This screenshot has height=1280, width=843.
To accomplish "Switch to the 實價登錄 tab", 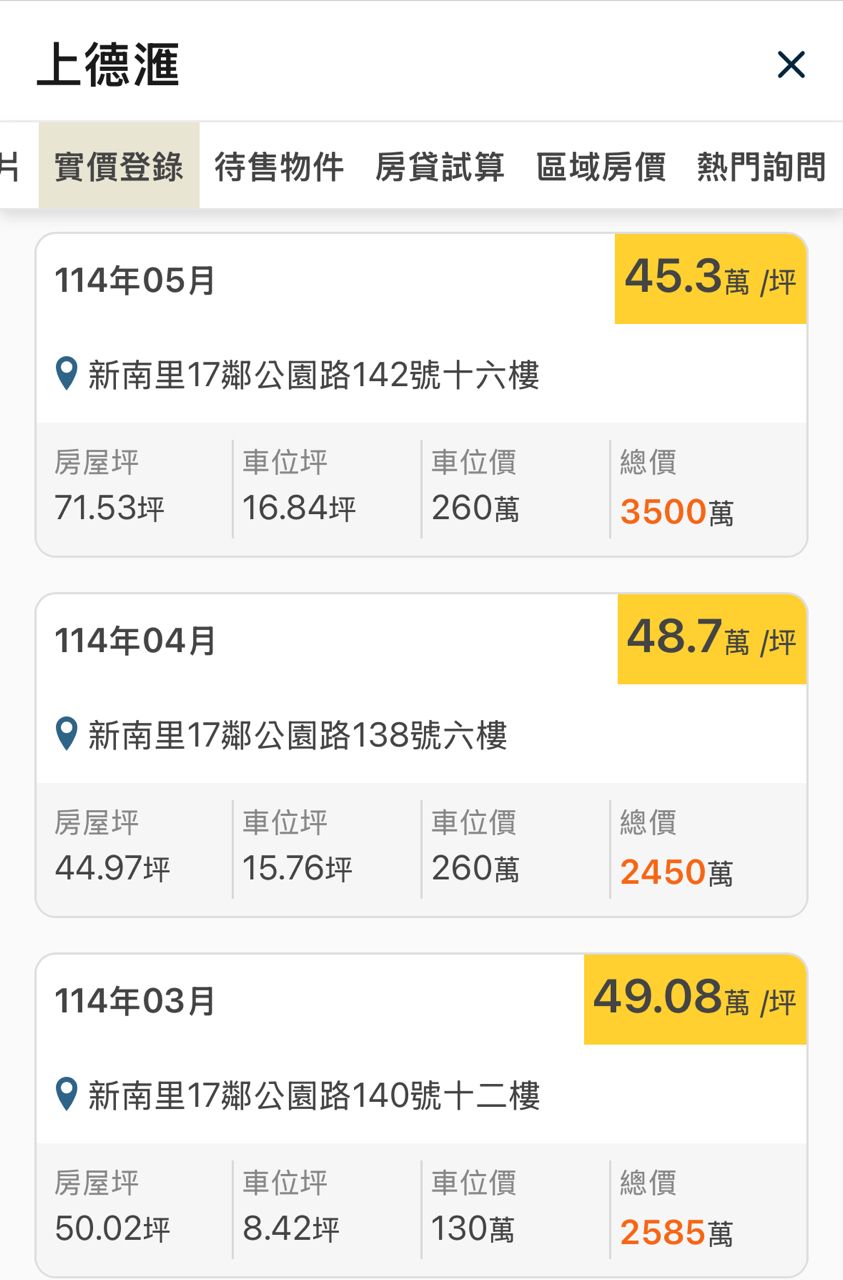I will pyautogui.click(x=119, y=166).
